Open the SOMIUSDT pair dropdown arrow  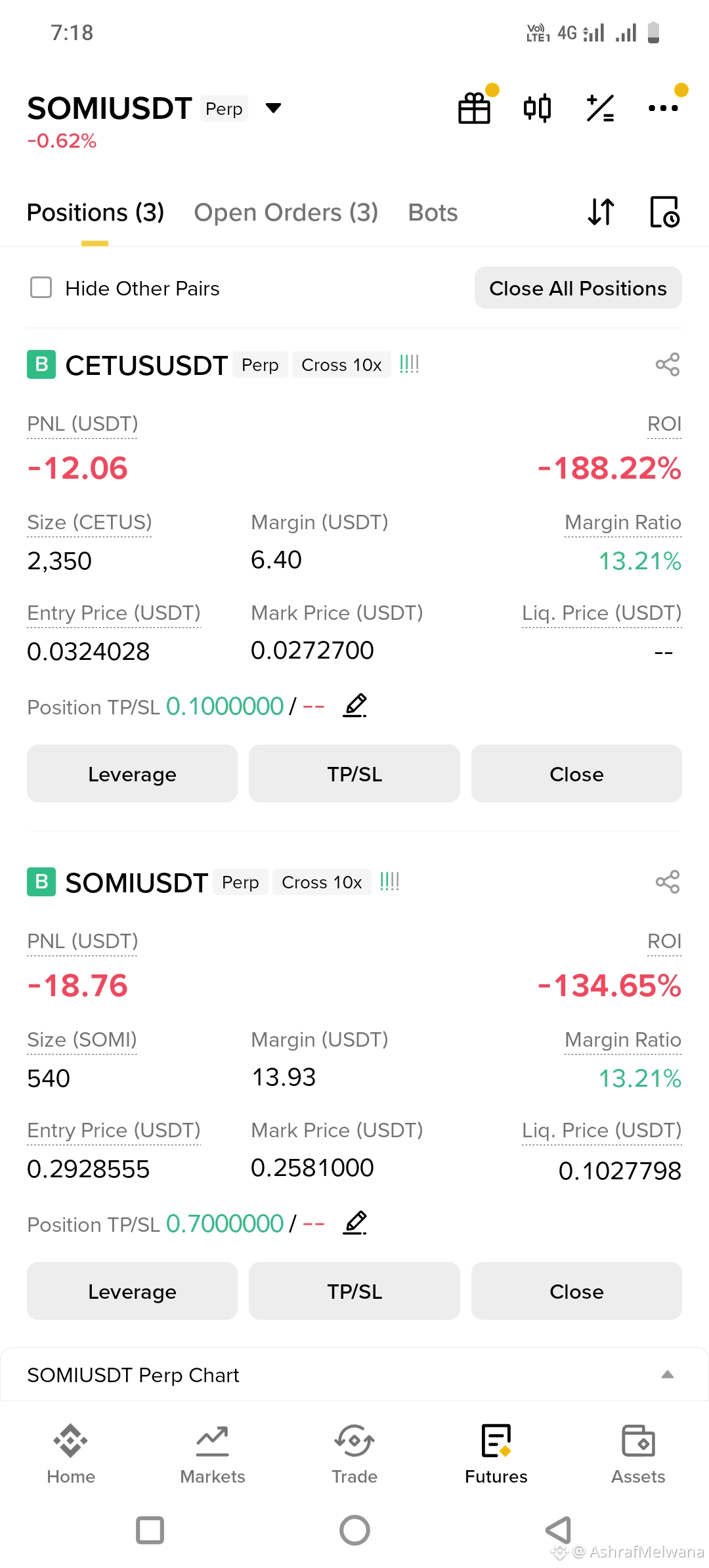[273, 108]
